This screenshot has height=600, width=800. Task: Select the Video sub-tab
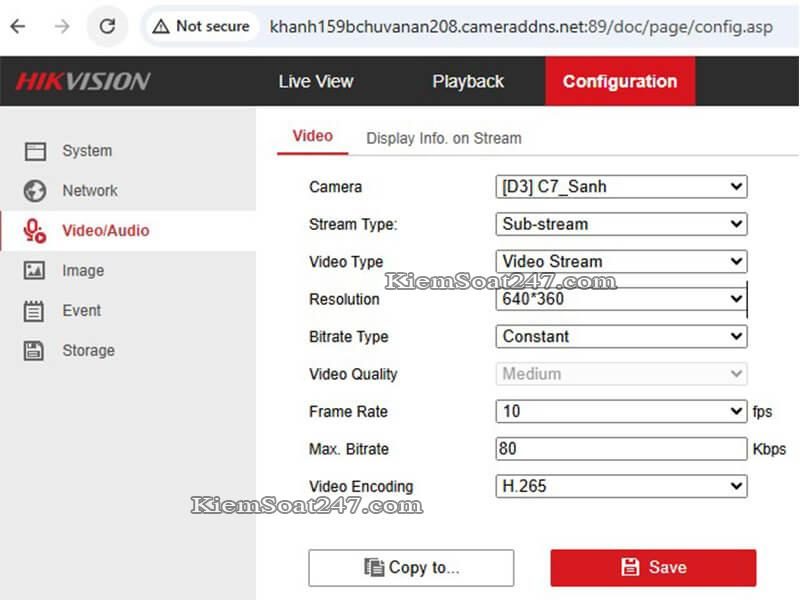point(312,136)
